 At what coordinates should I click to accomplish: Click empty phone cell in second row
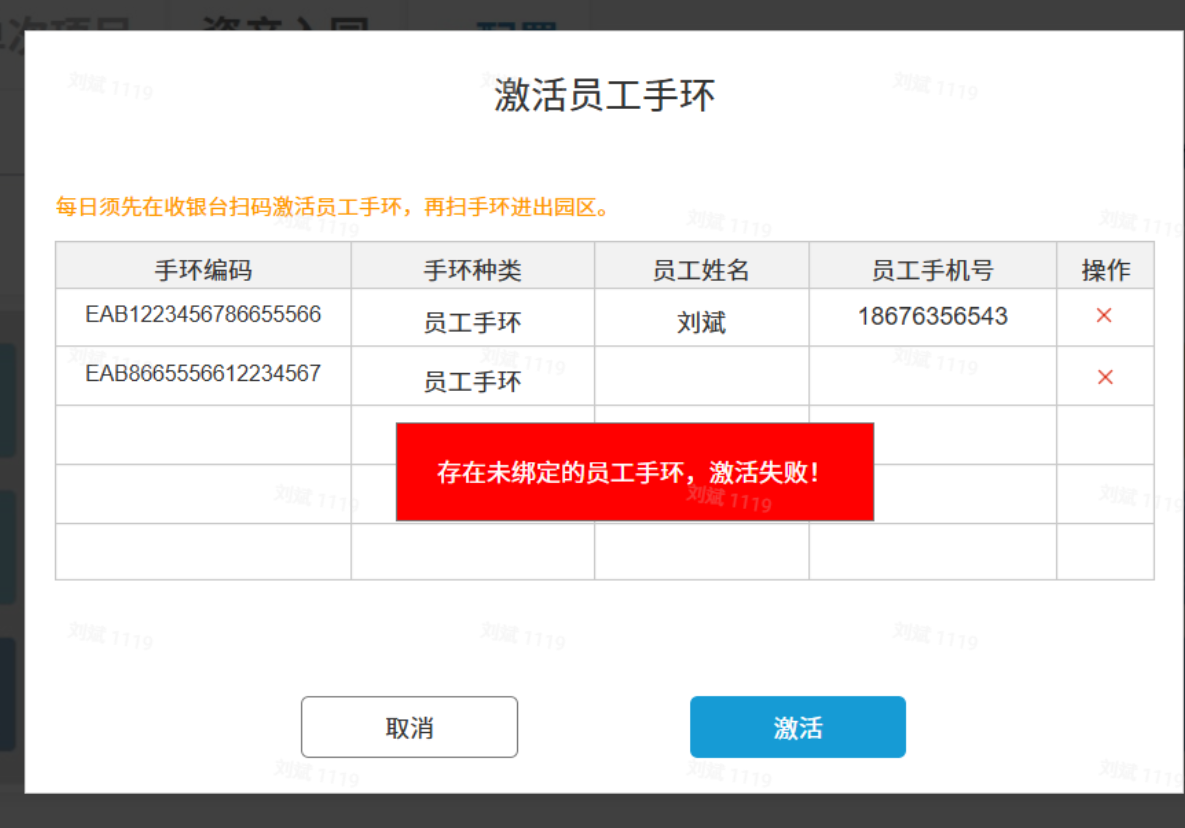point(932,376)
